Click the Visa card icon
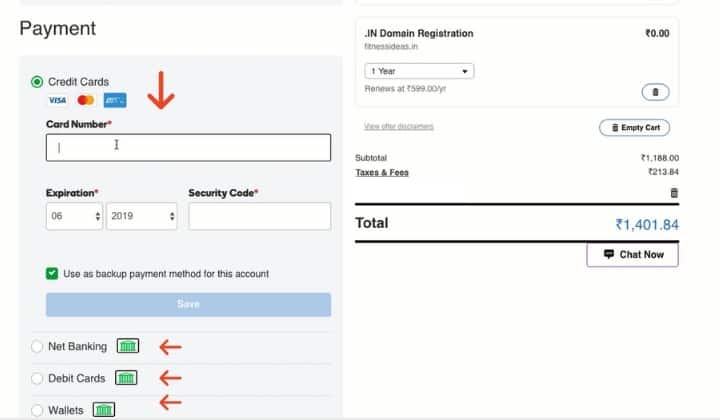The height and width of the screenshot is (420, 720). click(57, 101)
